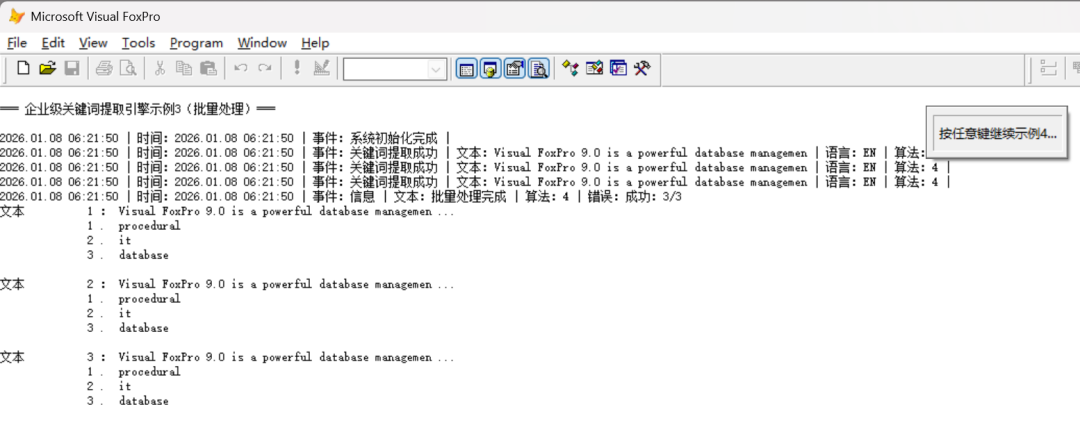Open the View menu
The height and width of the screenshot is (423, 1080).
click(x=93, y=43)
